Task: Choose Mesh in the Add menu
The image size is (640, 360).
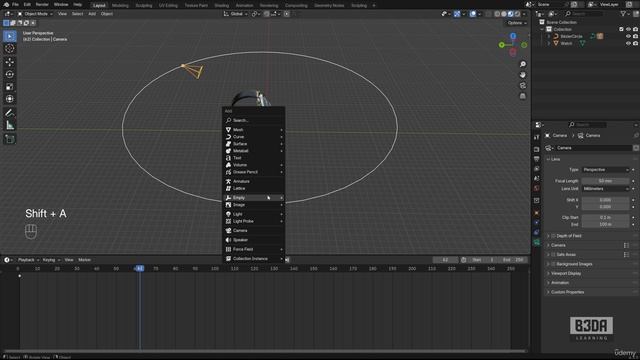Action: (253, 130)
